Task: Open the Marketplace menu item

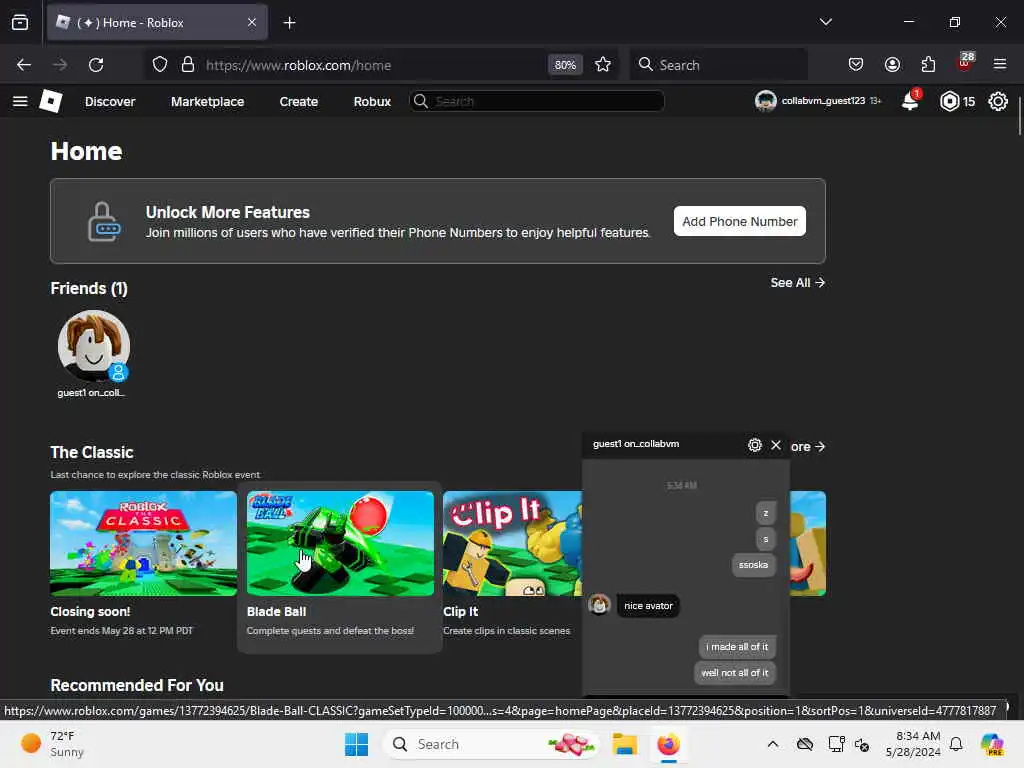Action: pyautogui.click(x=208, y=101)
